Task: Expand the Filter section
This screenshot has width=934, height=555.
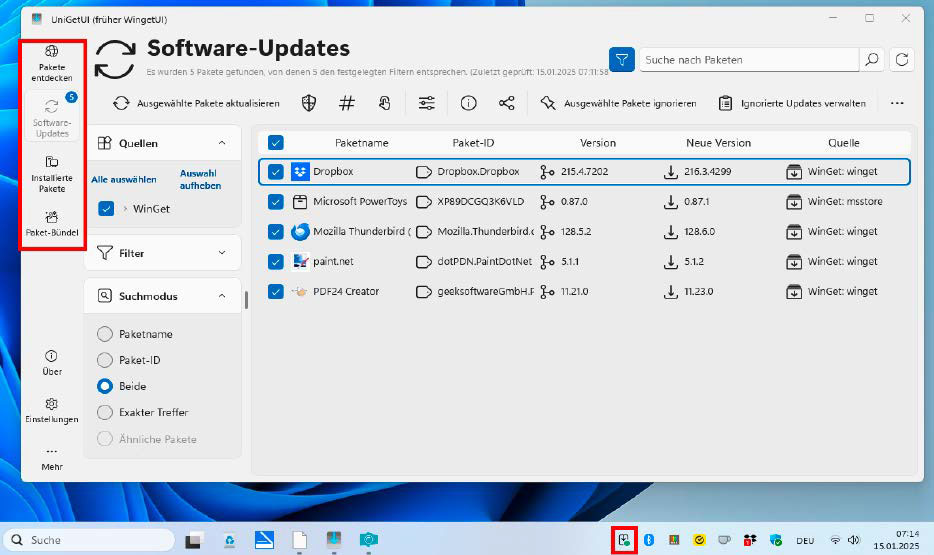Action: pyautogui.click(x=222, y=254)
